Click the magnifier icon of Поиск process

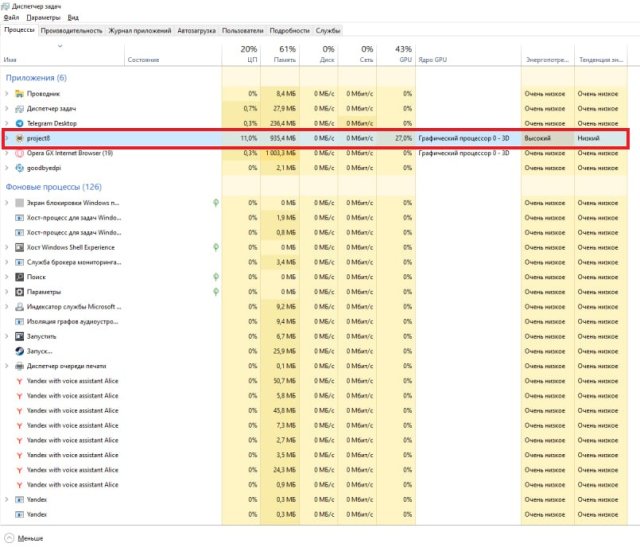(19, 277)
